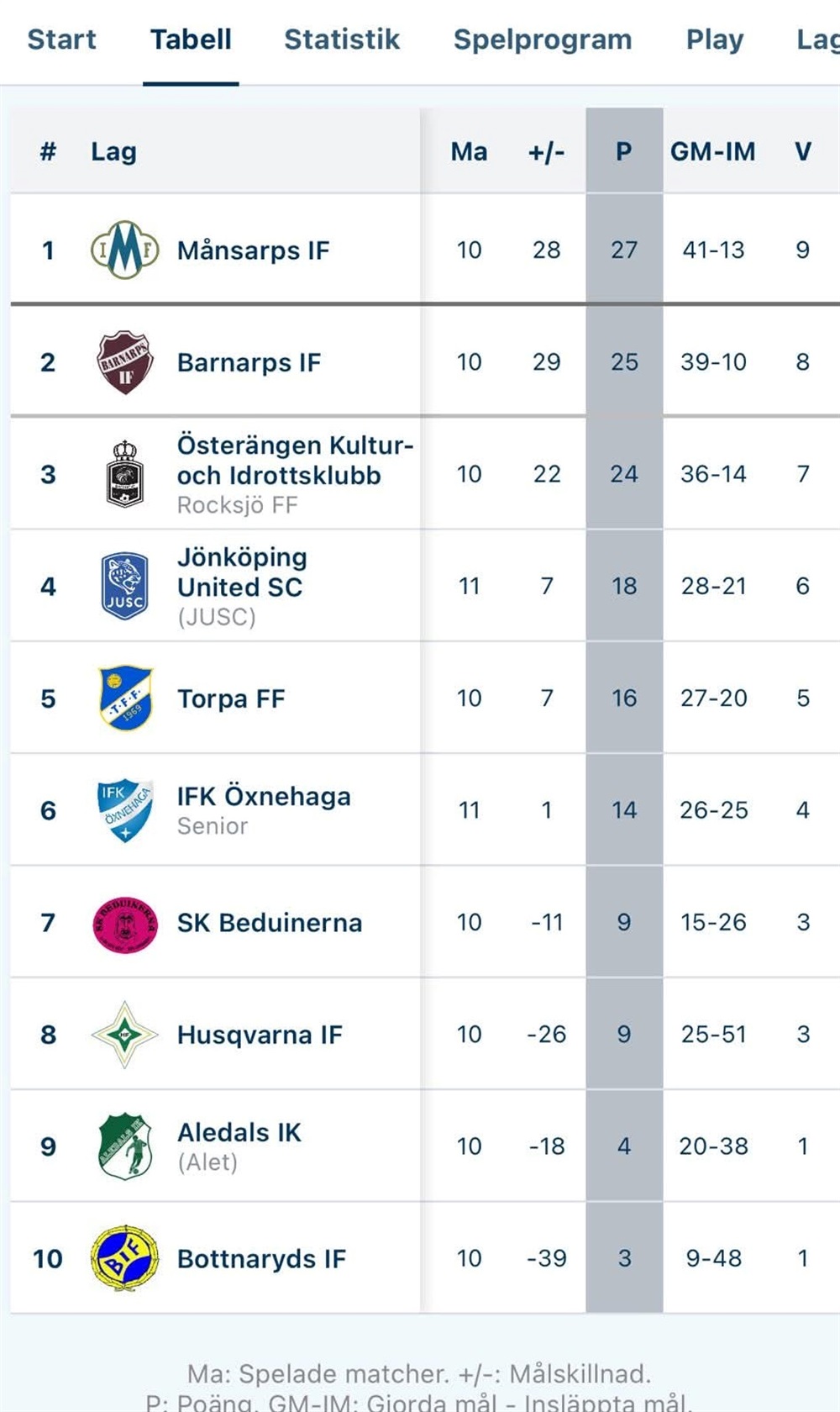Open the Play tab

[x=715, y=40]
